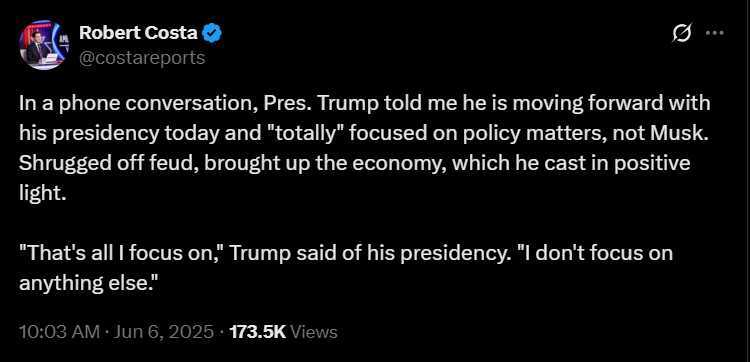This screenshot has height=362, width=750.
Task: Open the 173.5K view count
Action: pyautogui.click(x=257, y=331)
